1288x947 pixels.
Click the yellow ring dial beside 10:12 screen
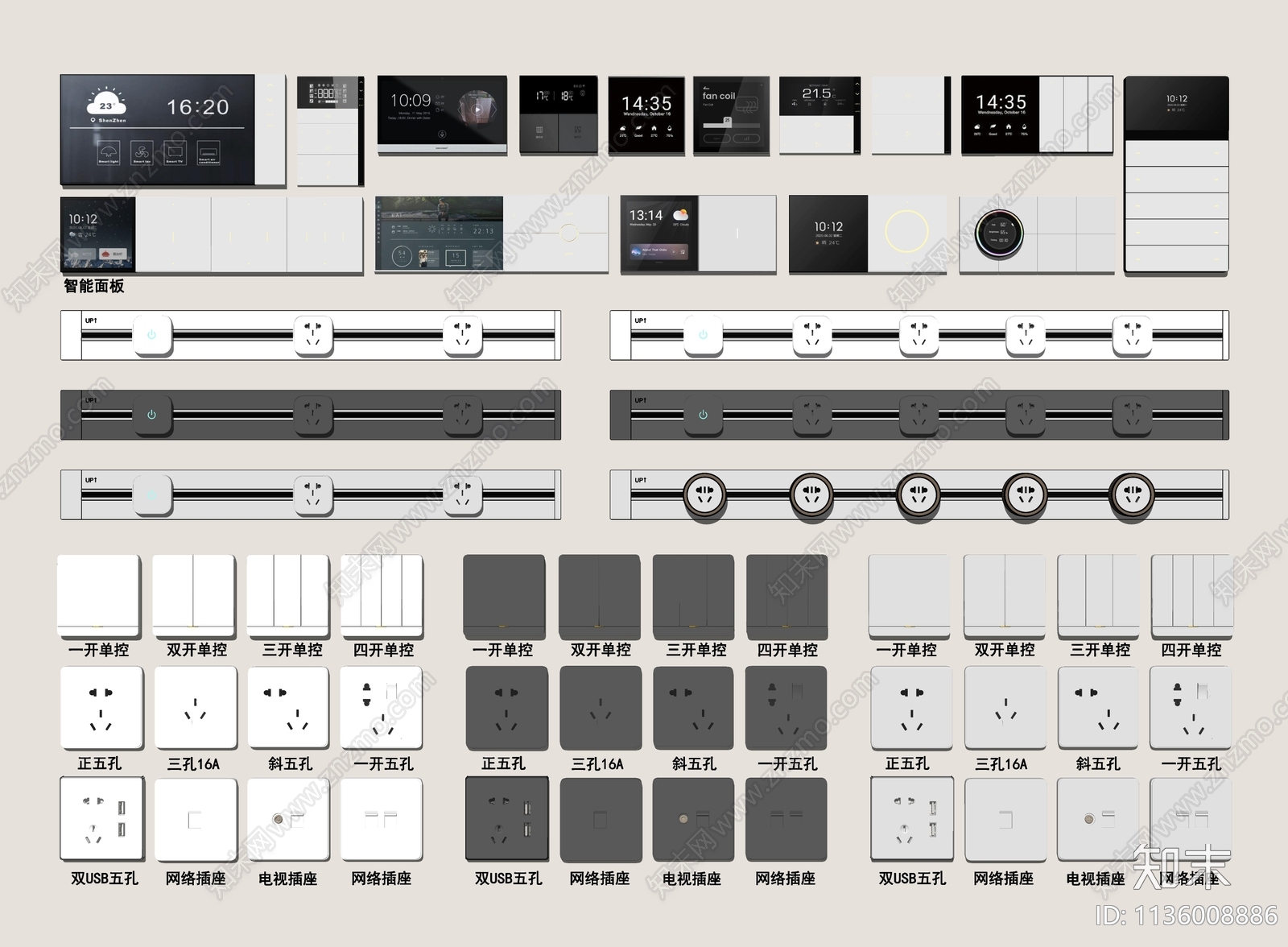click(x=906, y=232)
